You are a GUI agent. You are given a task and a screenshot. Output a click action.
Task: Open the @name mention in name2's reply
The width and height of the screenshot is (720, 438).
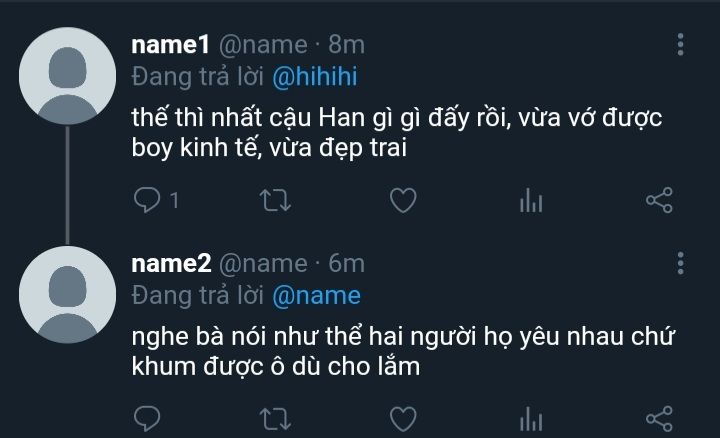click(317, 295)
